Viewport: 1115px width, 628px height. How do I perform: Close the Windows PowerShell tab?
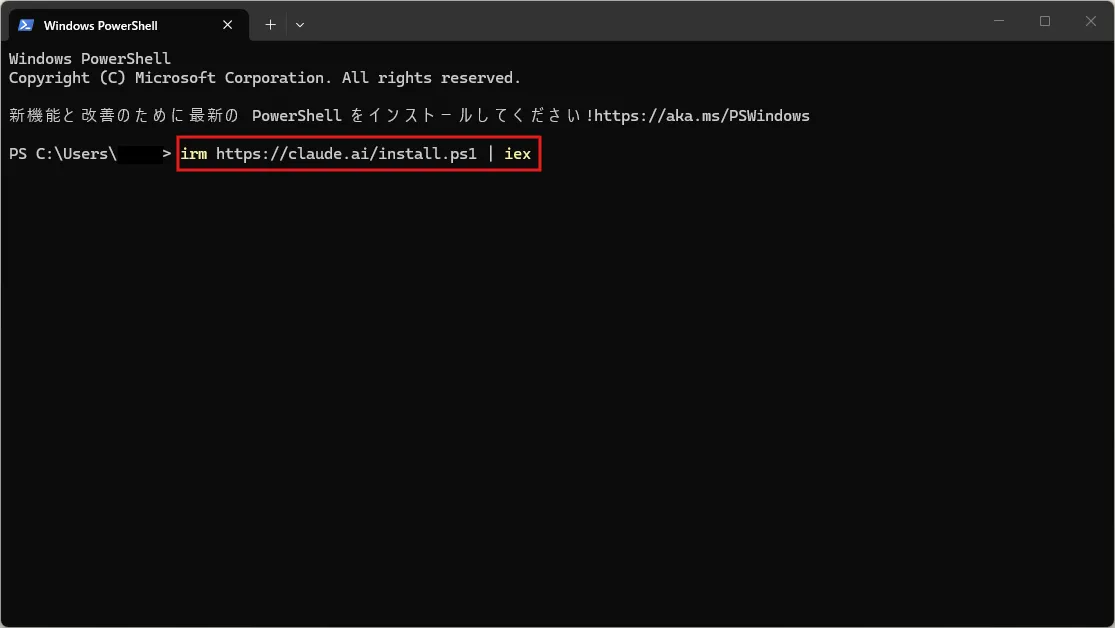[x=228, y=25]
